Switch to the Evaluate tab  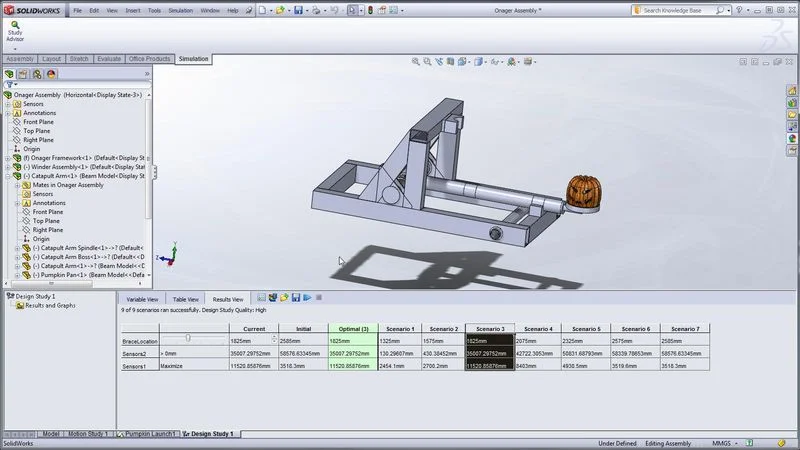[x=110, y=59]
